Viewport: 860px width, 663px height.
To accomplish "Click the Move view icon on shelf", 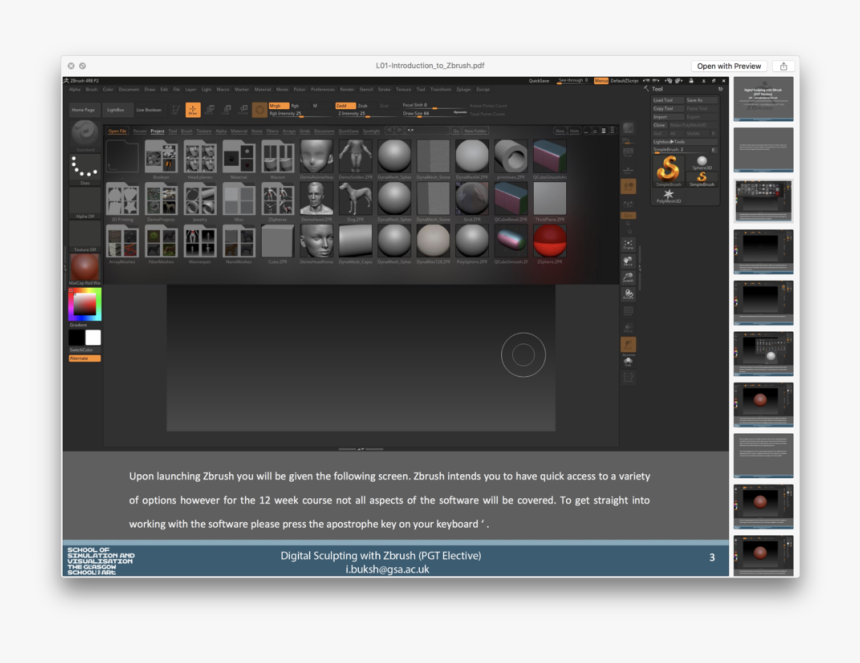I will pos(629,262).
